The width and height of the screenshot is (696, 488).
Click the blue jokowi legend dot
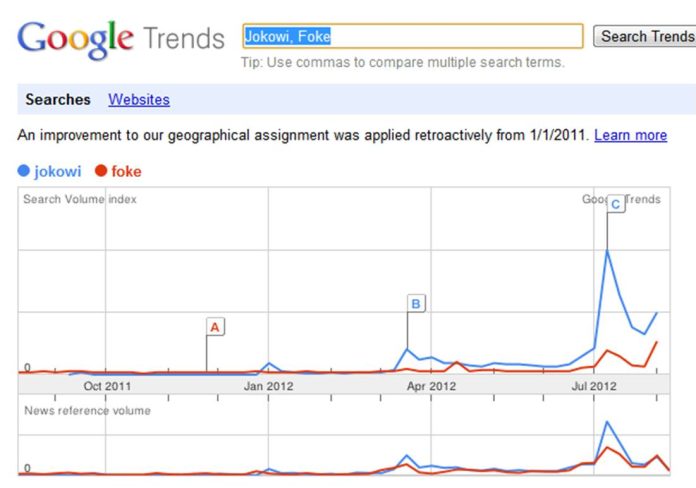(25, 171)
